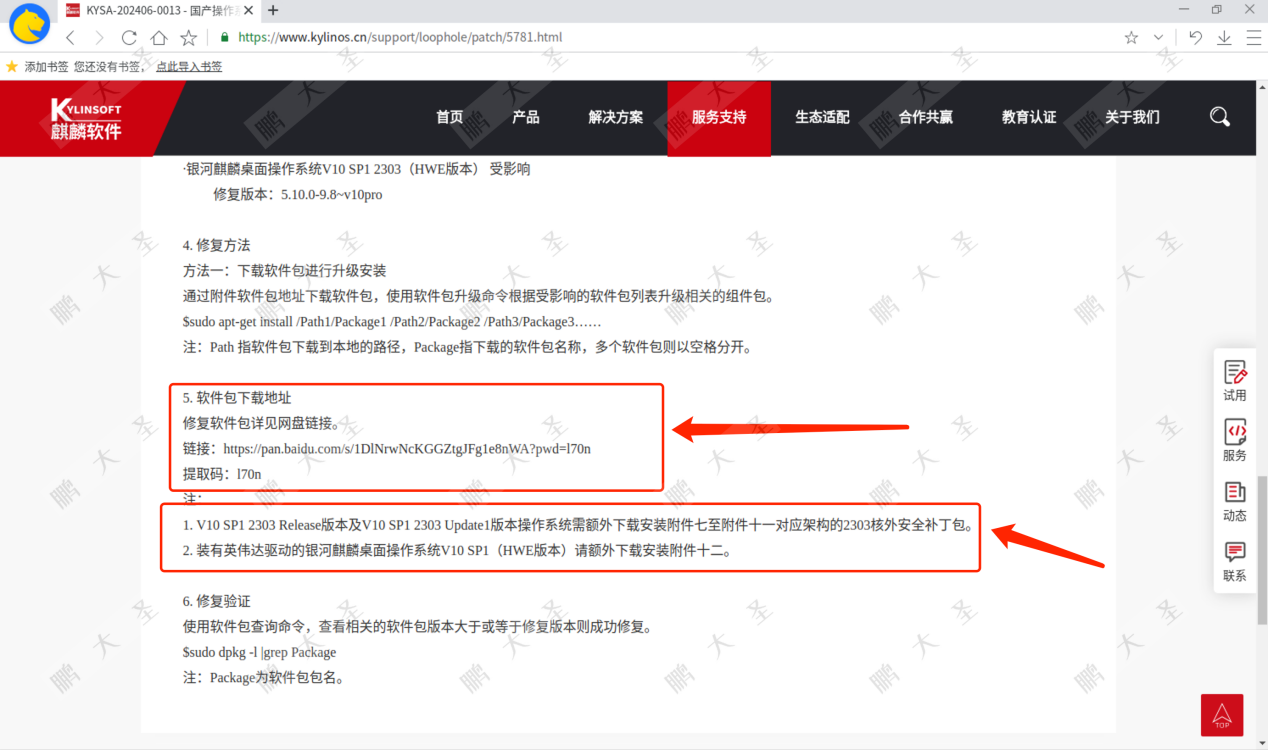Image resolution: width=1268 pixels, height=750 pixels.
Task: Click the sudo apt-get install command text
Action: [x=392, y=322]
